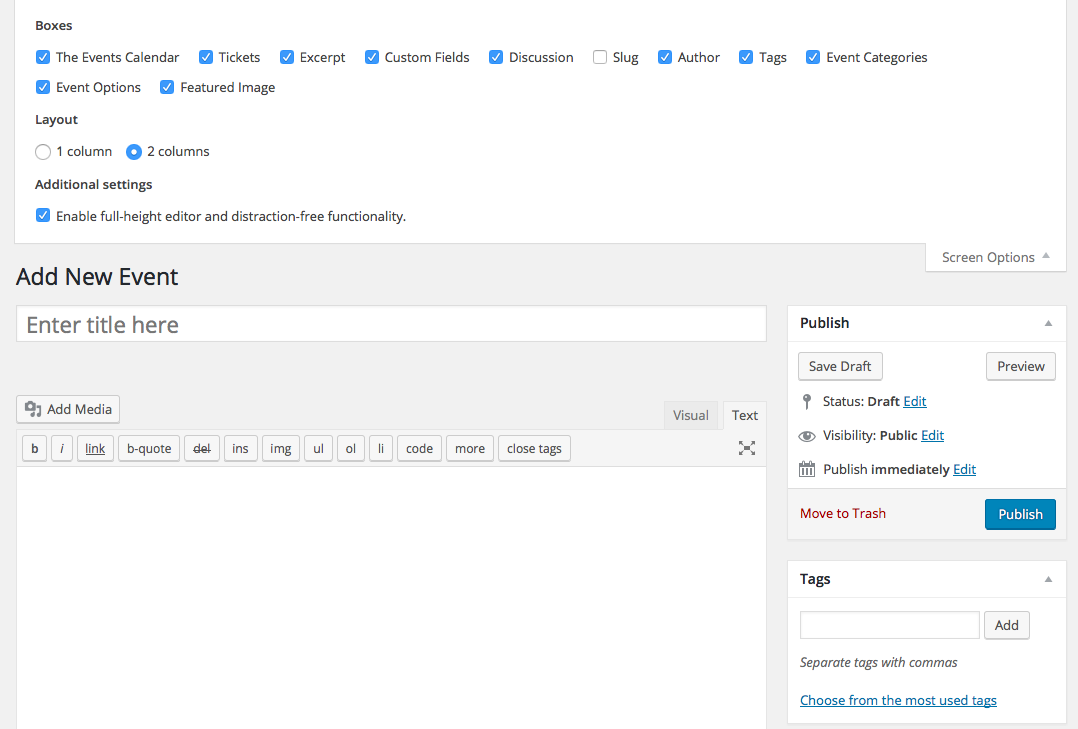Click the 'Enter title here' field
The width and height of the screenshot is (1078, 729).
pos(391,325)
